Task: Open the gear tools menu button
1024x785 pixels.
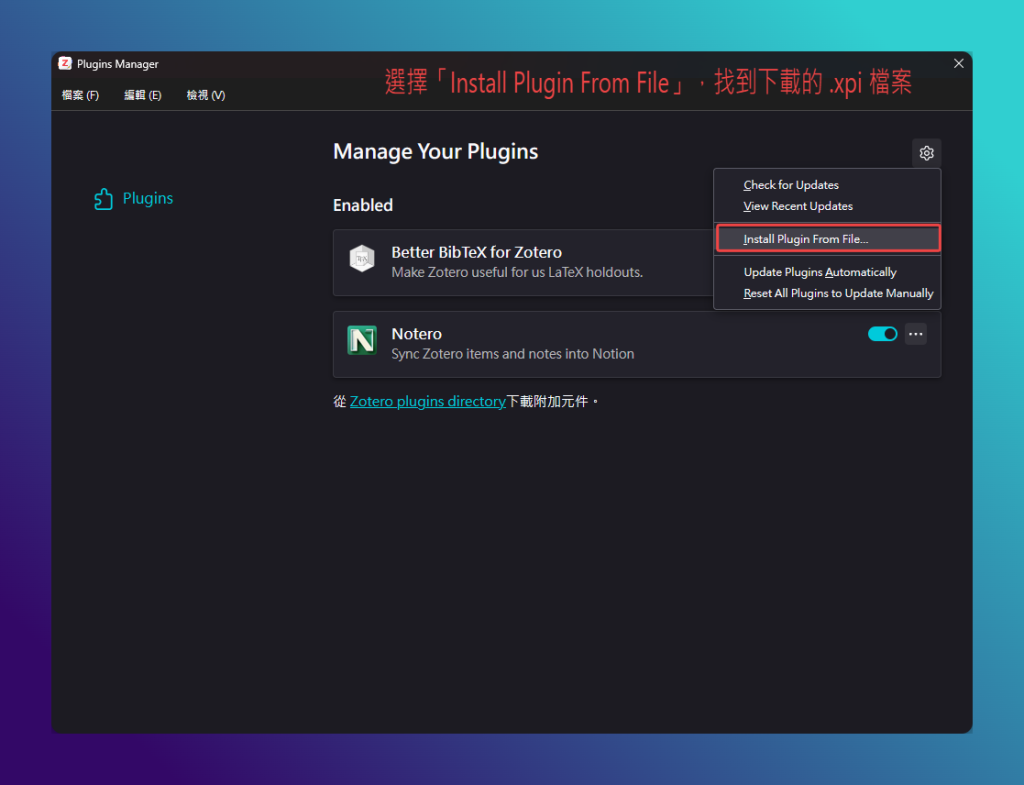Action: pos(926,153)
